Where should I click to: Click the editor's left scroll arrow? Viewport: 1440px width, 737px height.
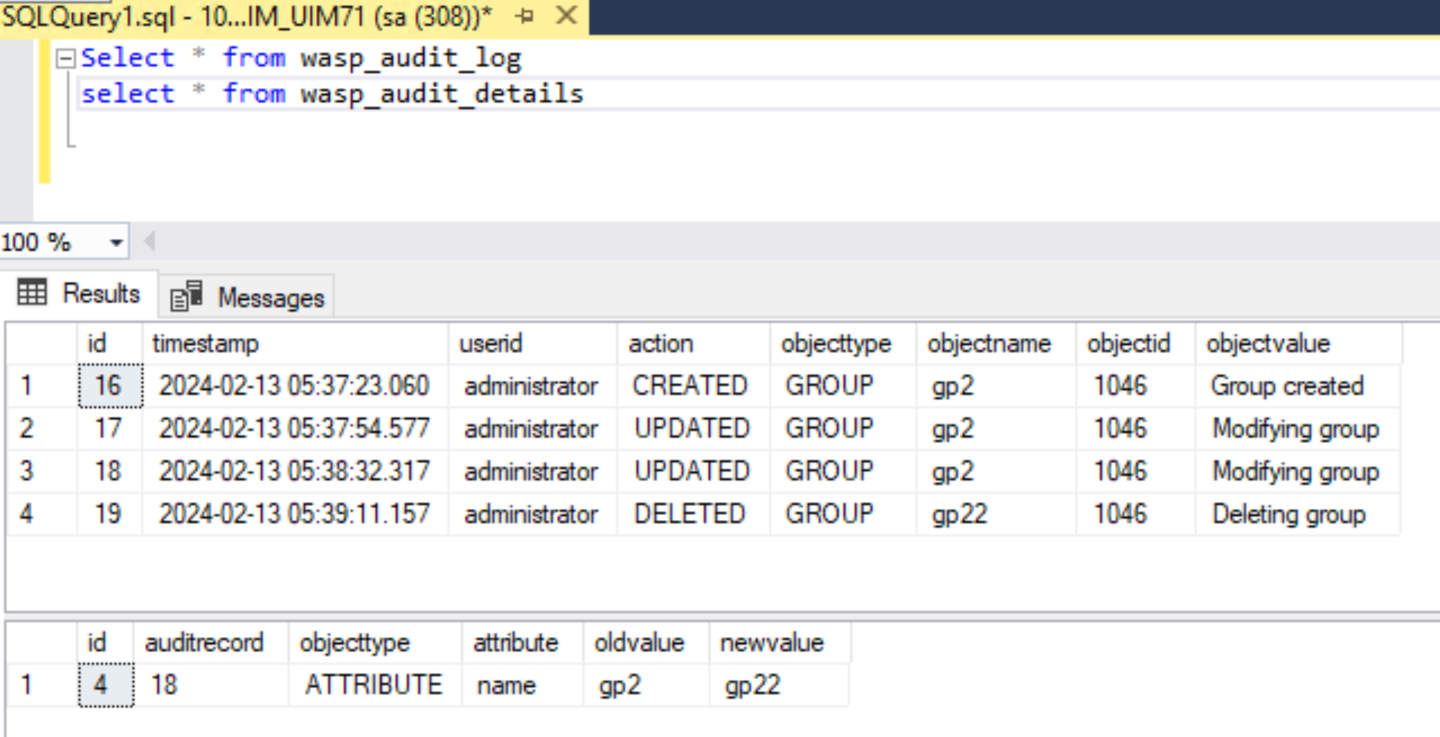150,242
